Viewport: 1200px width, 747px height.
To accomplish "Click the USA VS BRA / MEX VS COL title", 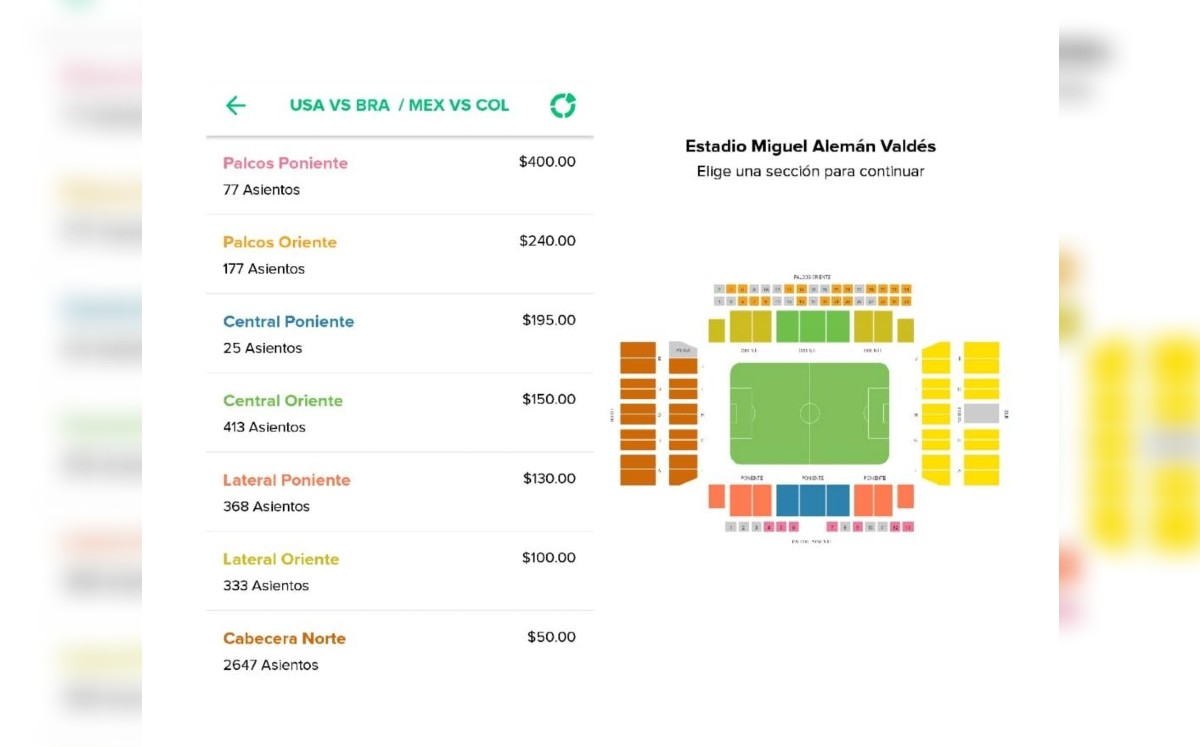I will coord(399,105).
